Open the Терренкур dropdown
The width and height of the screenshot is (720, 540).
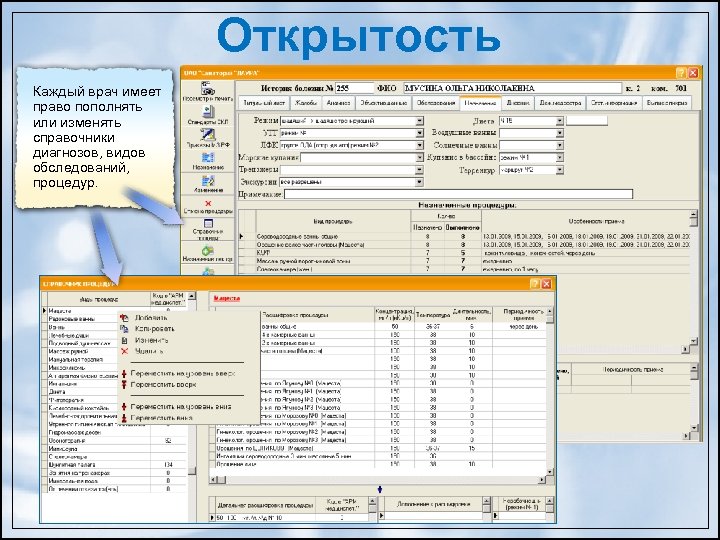pyautogui.click(x=559, y=170)
